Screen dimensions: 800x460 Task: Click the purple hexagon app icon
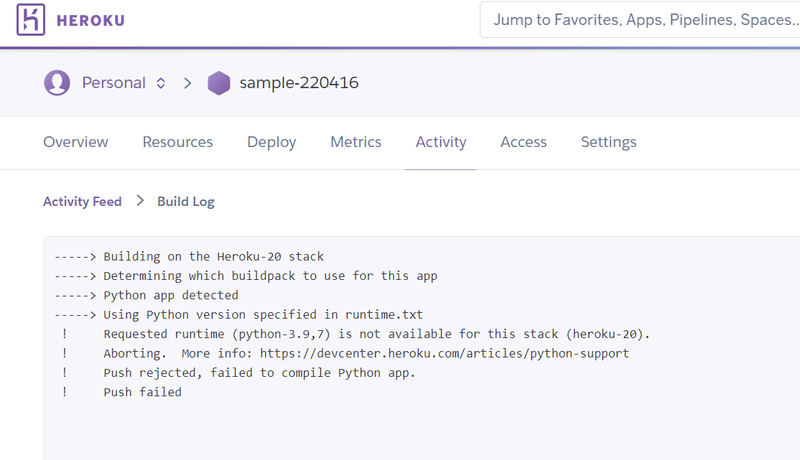219,83
